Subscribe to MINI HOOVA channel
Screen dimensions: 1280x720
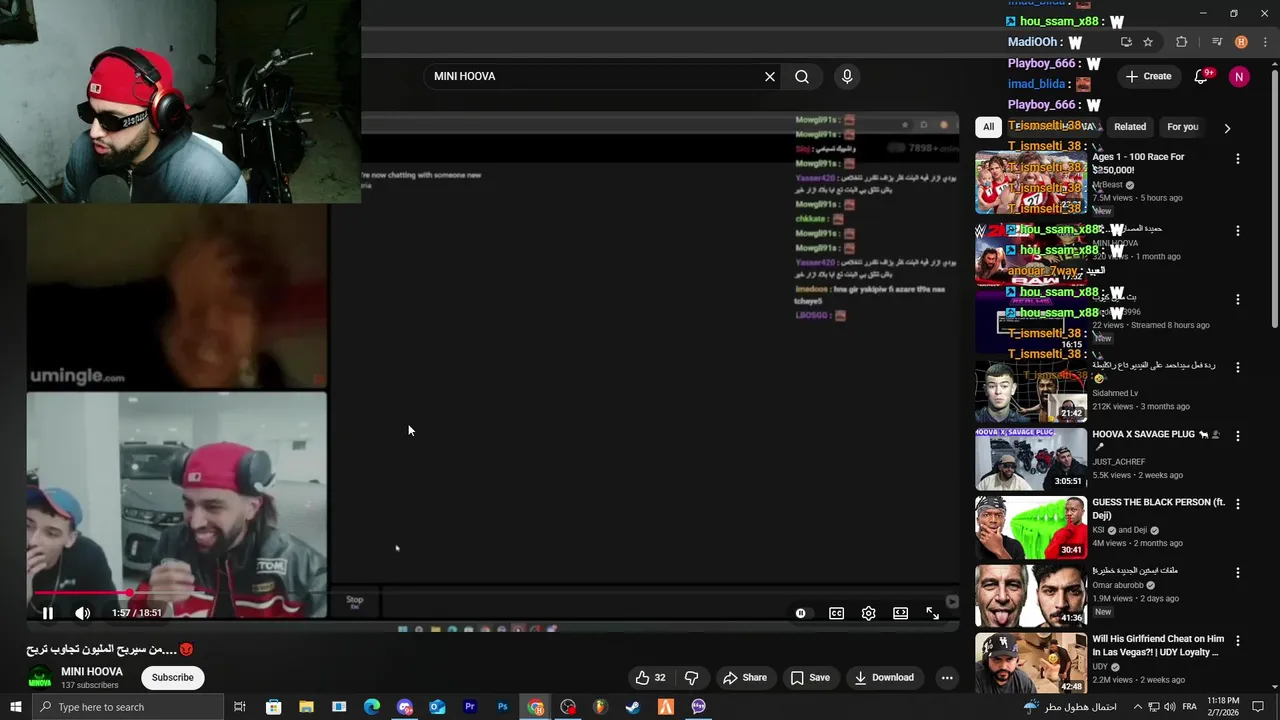click(x=172, y=677)
